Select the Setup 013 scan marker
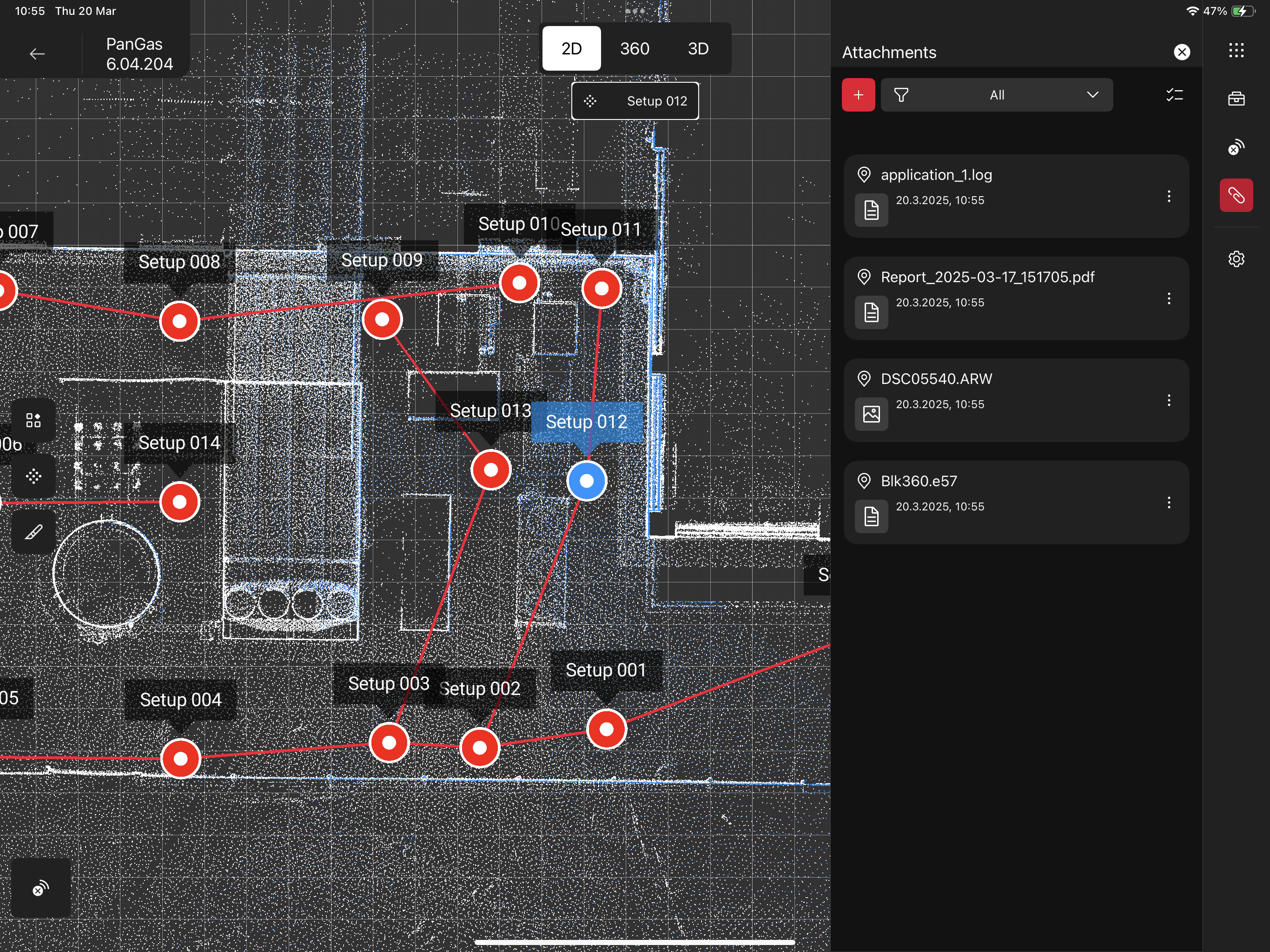Screen dimensions: 1270x952 pyautogui.click(x=490, y=469)
